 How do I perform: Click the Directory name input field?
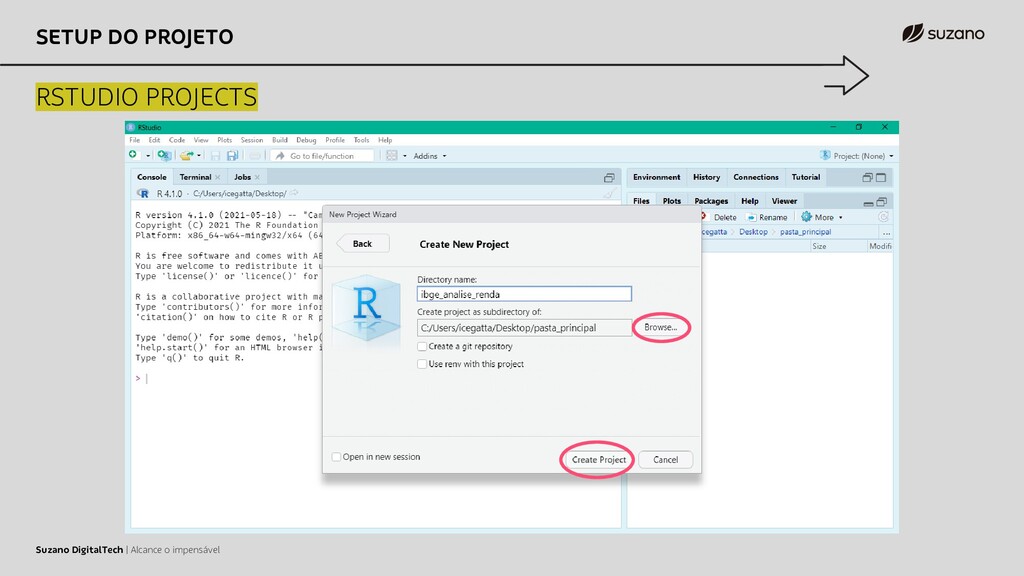tap(524, 295)
